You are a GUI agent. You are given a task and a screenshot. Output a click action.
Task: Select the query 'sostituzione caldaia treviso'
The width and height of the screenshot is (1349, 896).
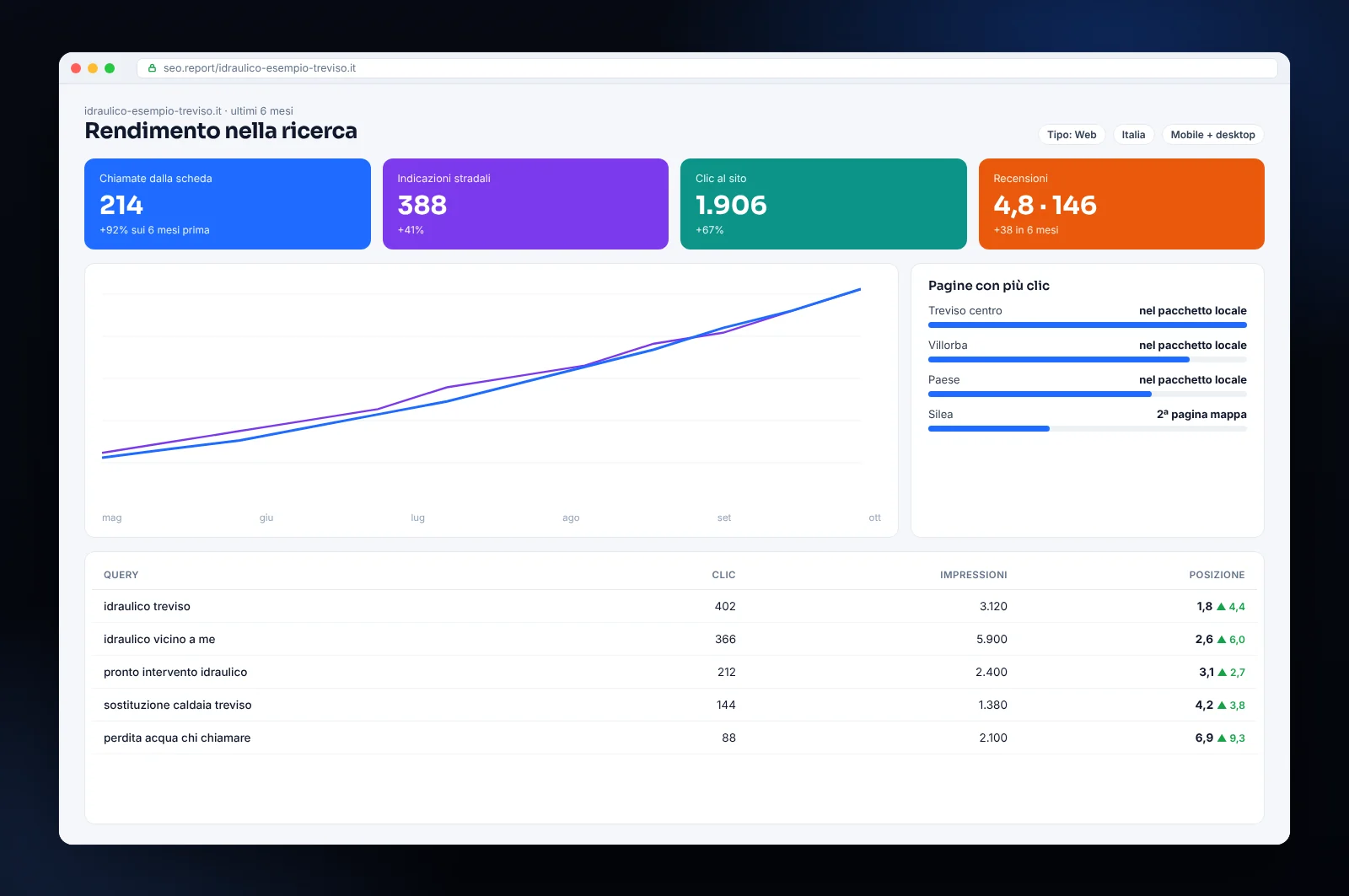pyautogui.click(x=178, y=705)
